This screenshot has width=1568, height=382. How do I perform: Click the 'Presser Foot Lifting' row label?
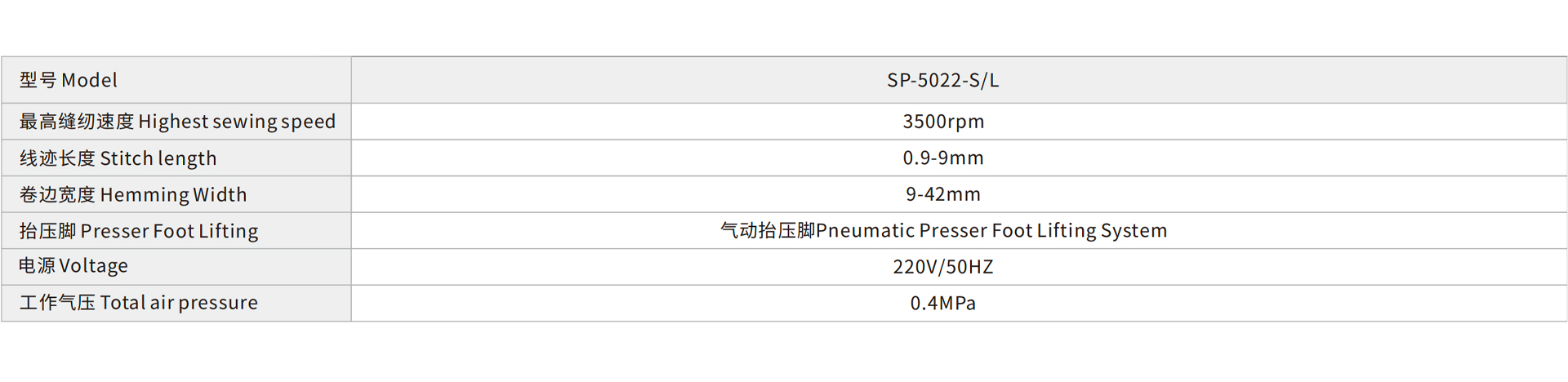(x=169, y=232)
